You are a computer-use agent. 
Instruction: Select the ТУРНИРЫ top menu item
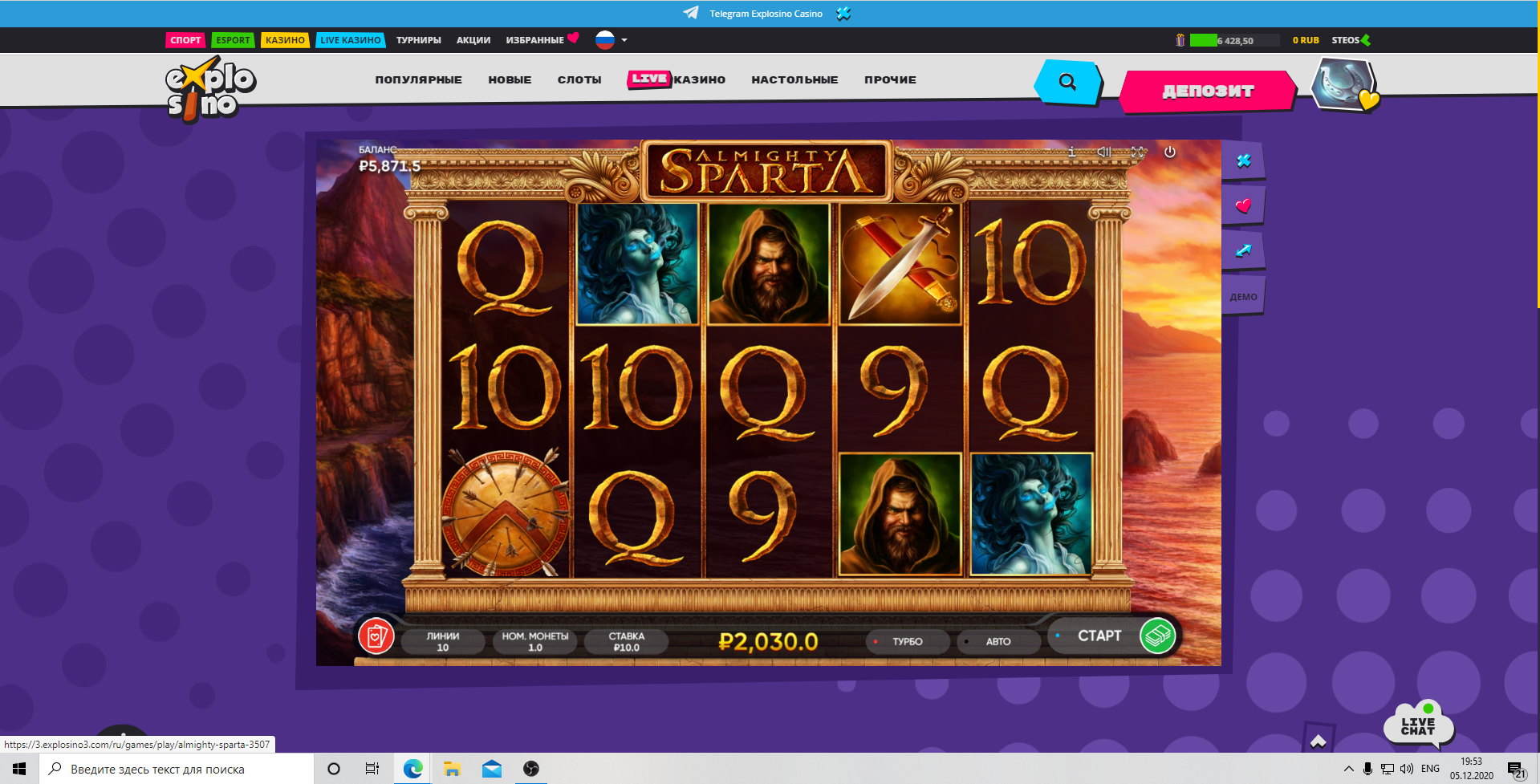tap(418, 40)
